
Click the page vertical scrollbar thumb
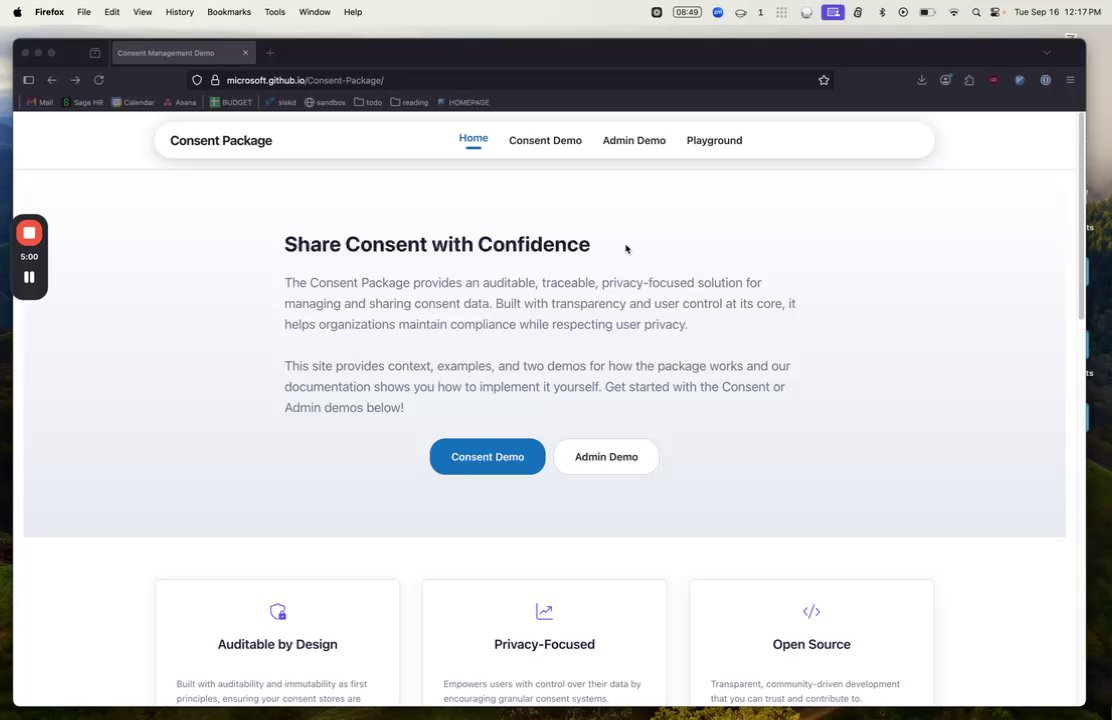click(x=1081, y=216)
